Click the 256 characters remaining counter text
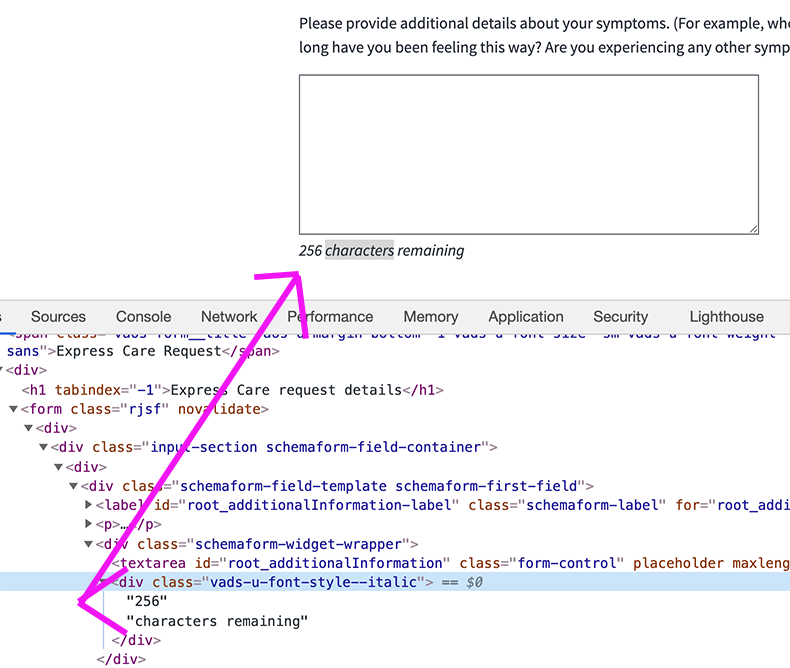790x668 pixels. 381,250
